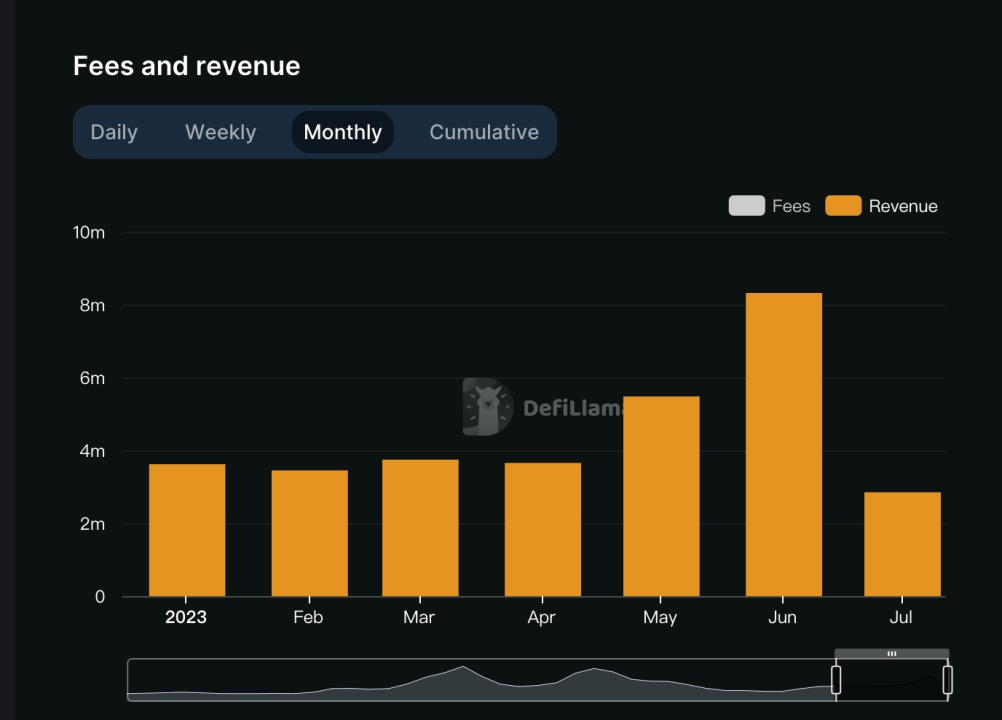Click the Mar revenue bar
1002x720 pixels.
pos(420,528)
